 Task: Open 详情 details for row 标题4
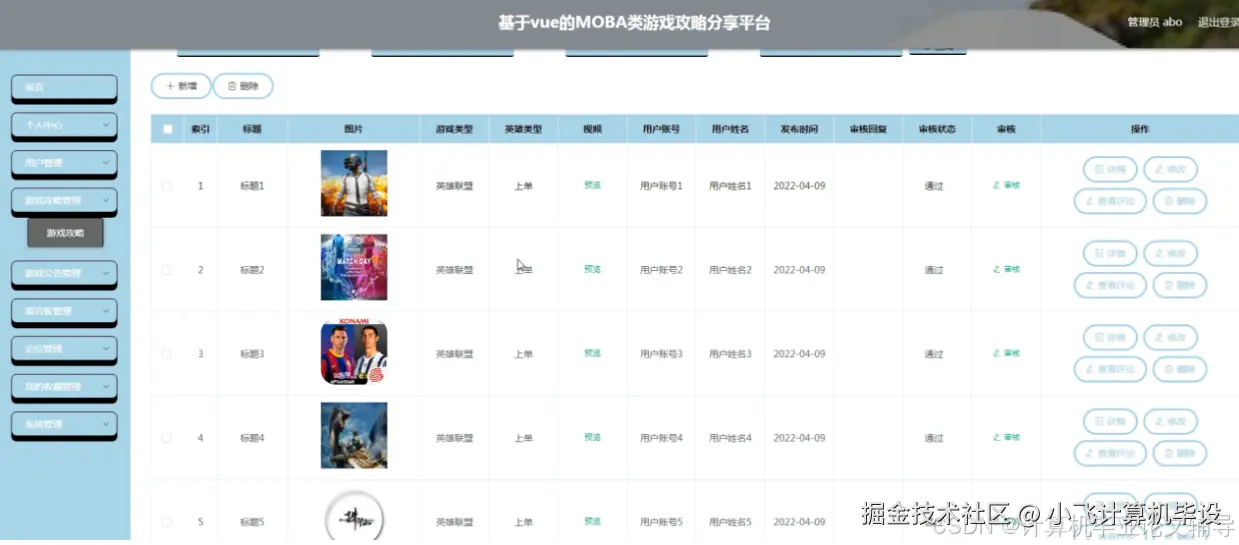coord(1110,422)
